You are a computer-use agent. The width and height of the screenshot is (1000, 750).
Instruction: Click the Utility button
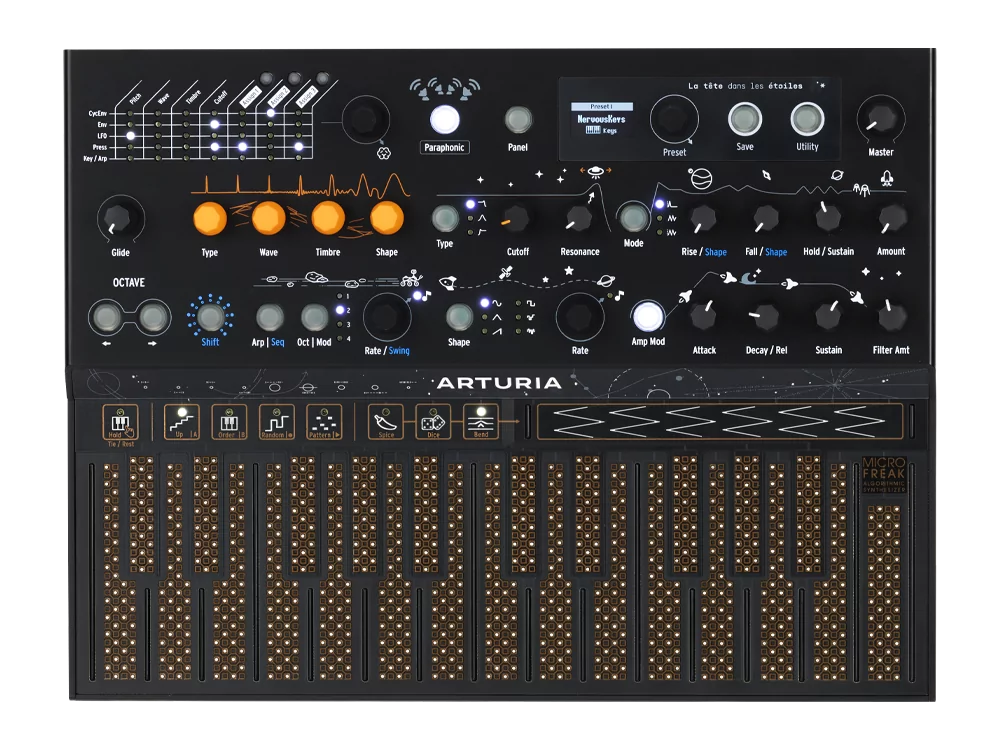(807, 119)
